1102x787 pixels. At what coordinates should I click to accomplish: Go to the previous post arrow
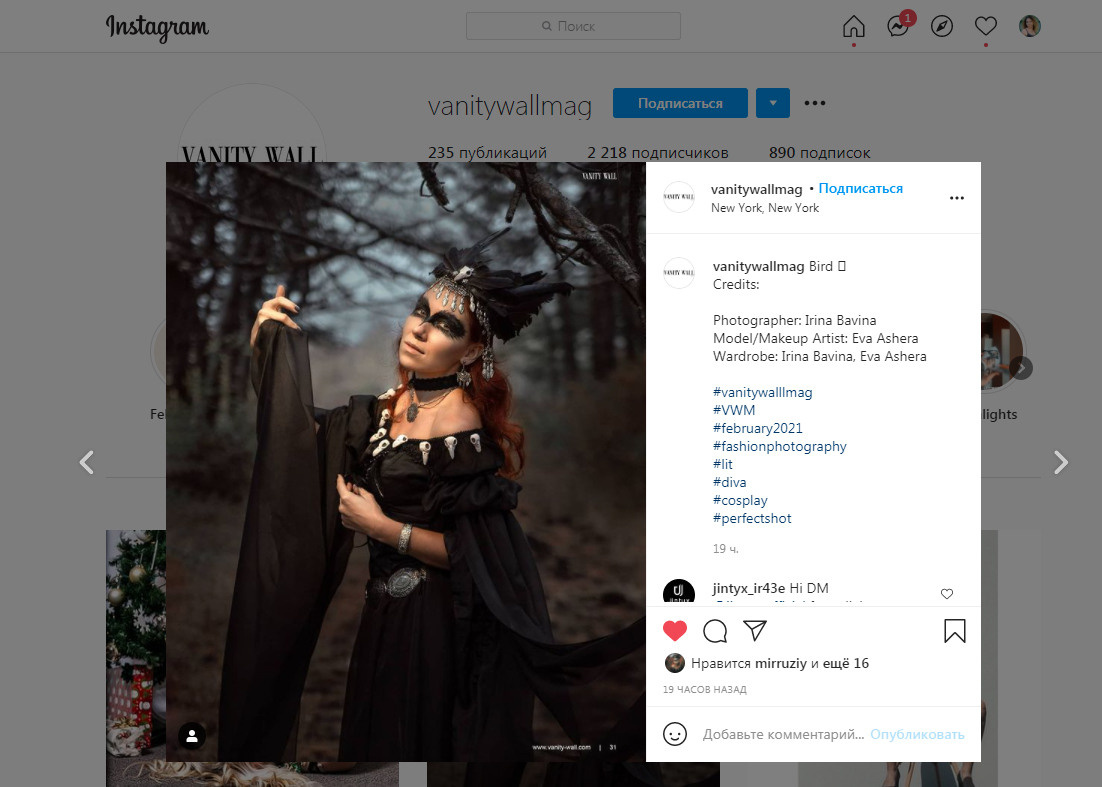(x=87, y=462)
